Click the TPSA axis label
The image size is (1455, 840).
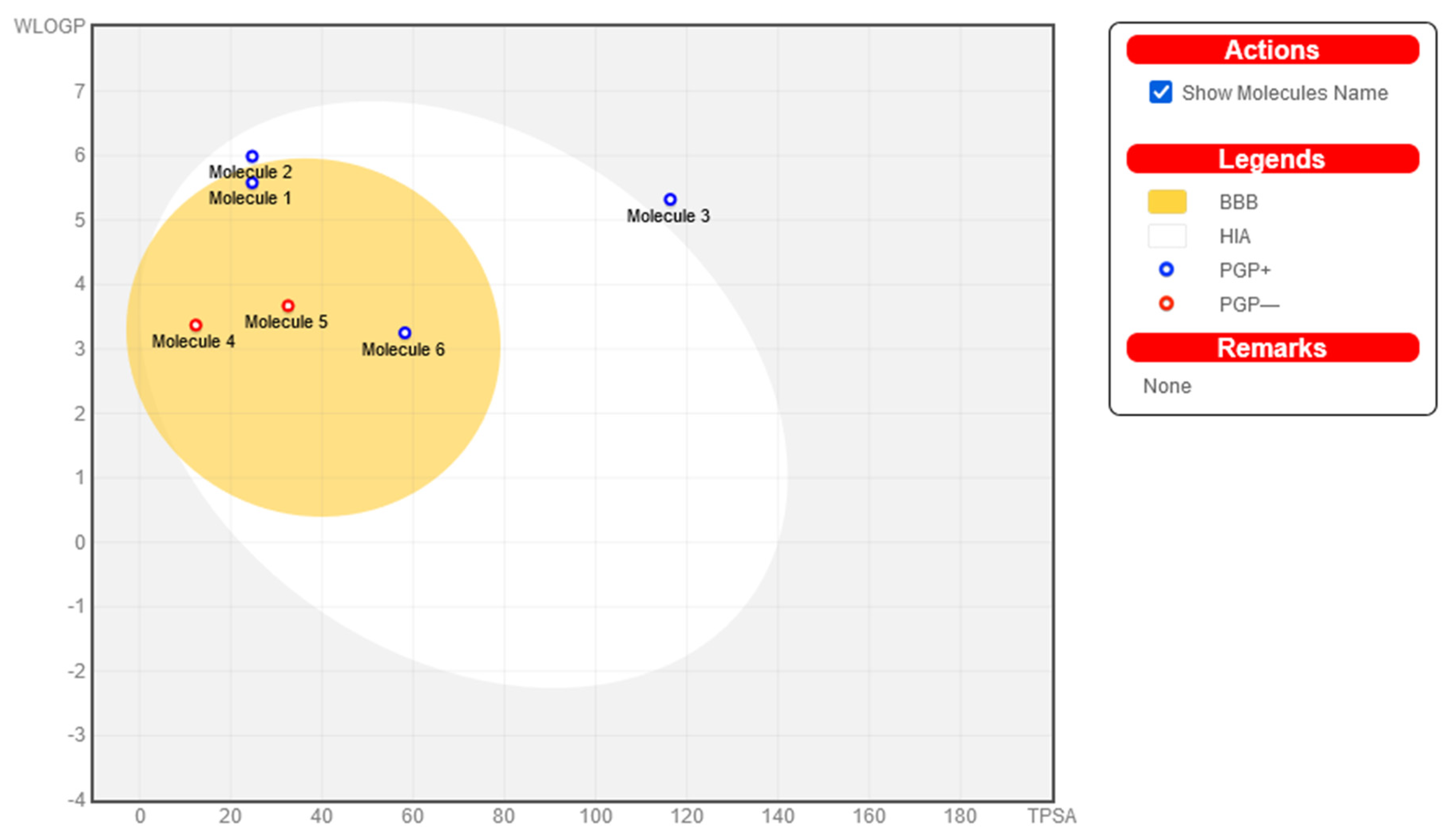1051,816
